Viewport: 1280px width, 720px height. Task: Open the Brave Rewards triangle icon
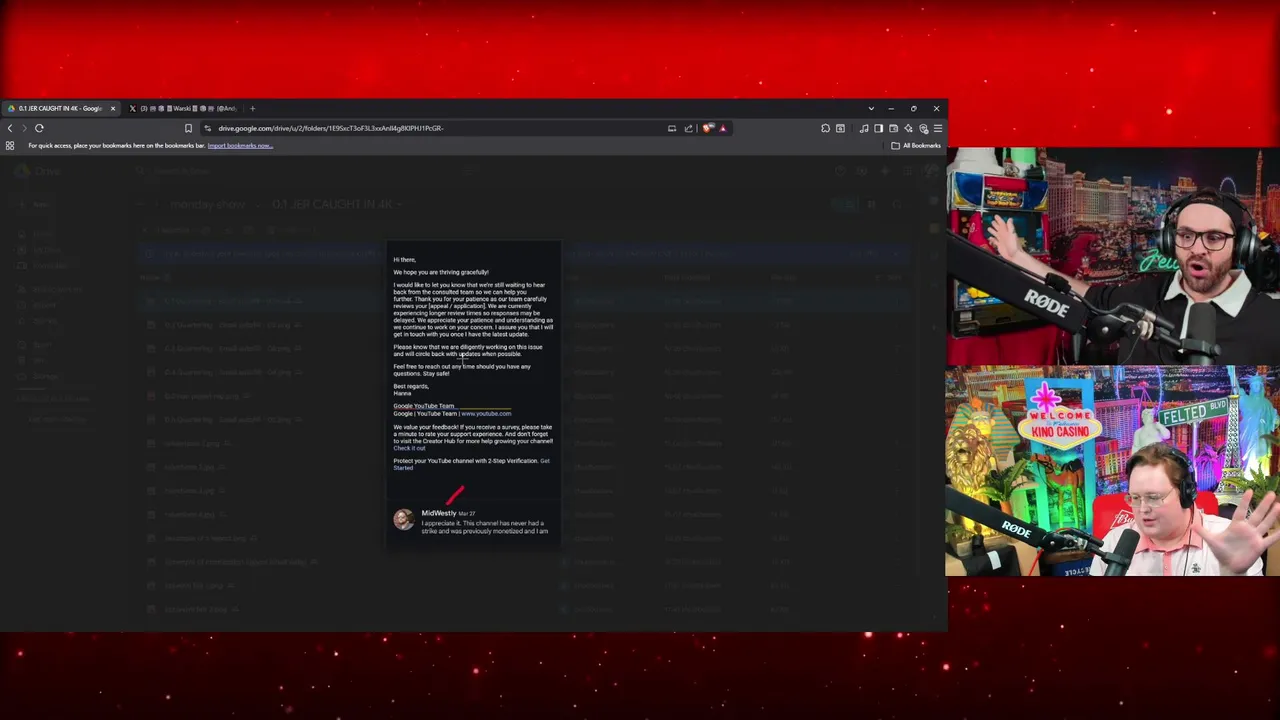tap(723, 128)
